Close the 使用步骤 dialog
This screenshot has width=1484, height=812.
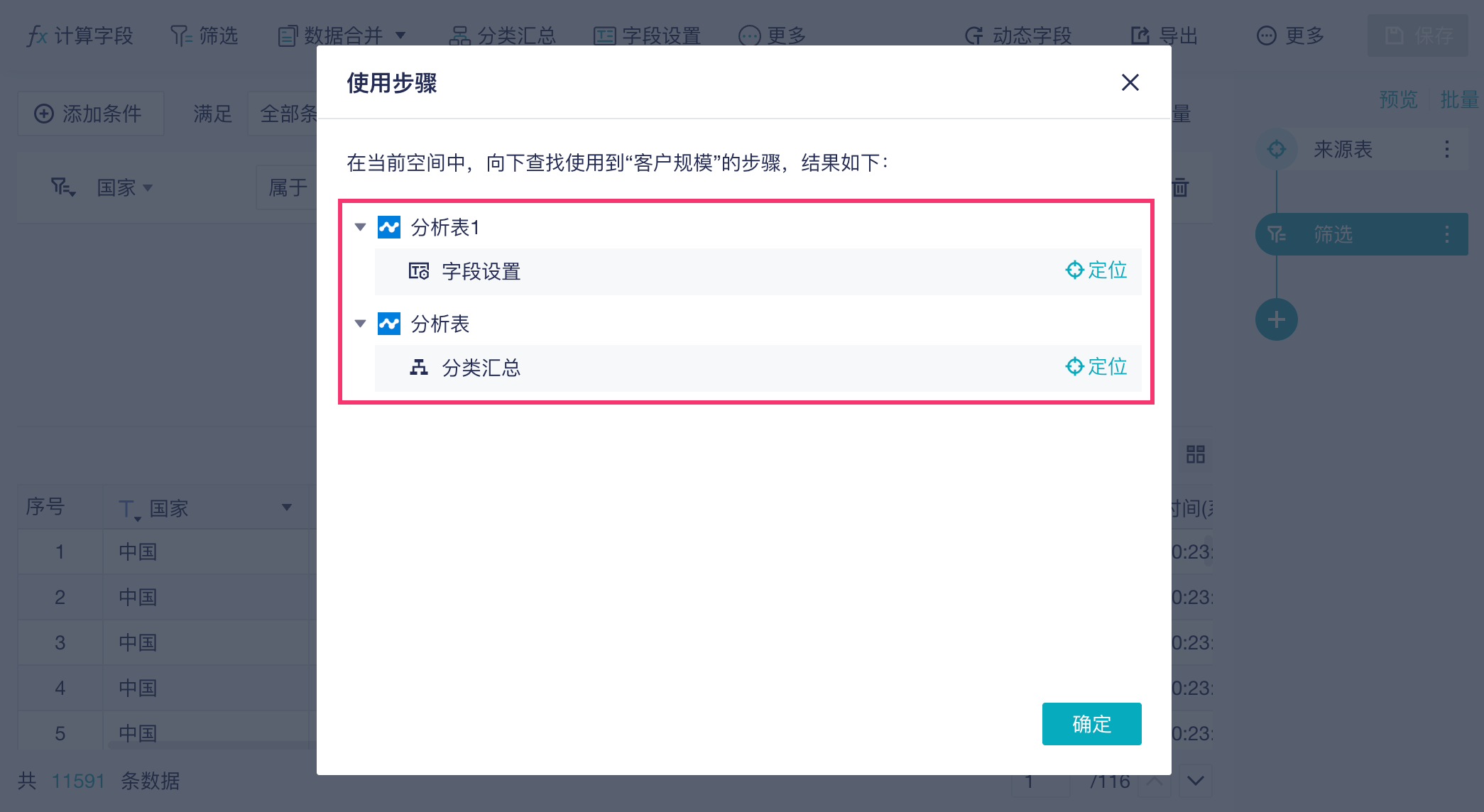[x=1130, y=83]
